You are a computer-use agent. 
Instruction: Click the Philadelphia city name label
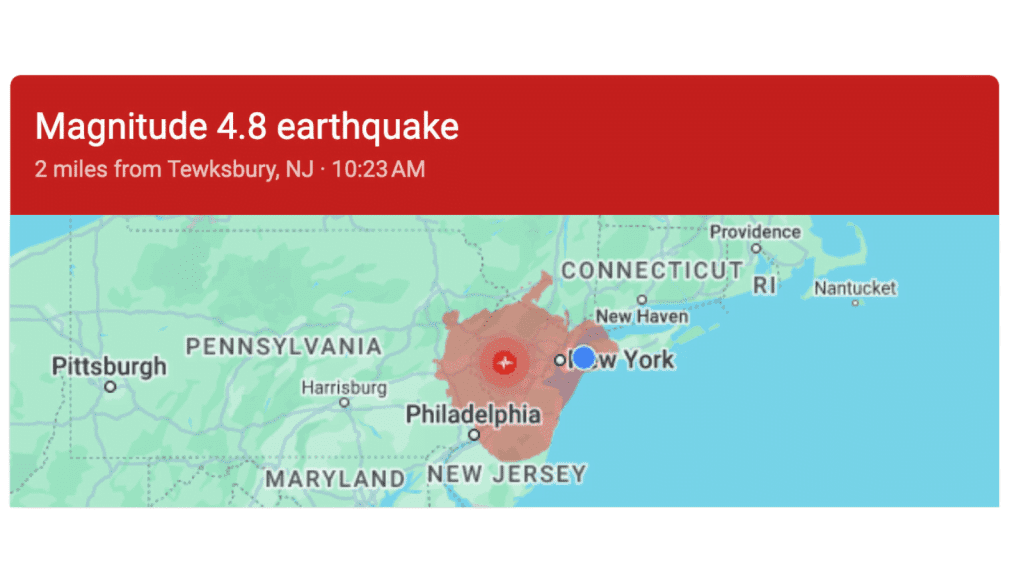tap(473, 414)
